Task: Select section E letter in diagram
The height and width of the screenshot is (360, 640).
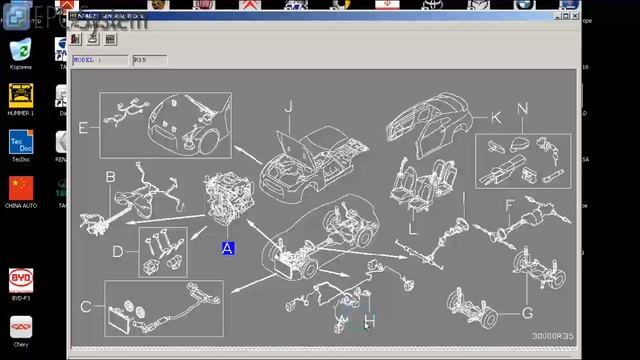Action: tap(83, 128)
